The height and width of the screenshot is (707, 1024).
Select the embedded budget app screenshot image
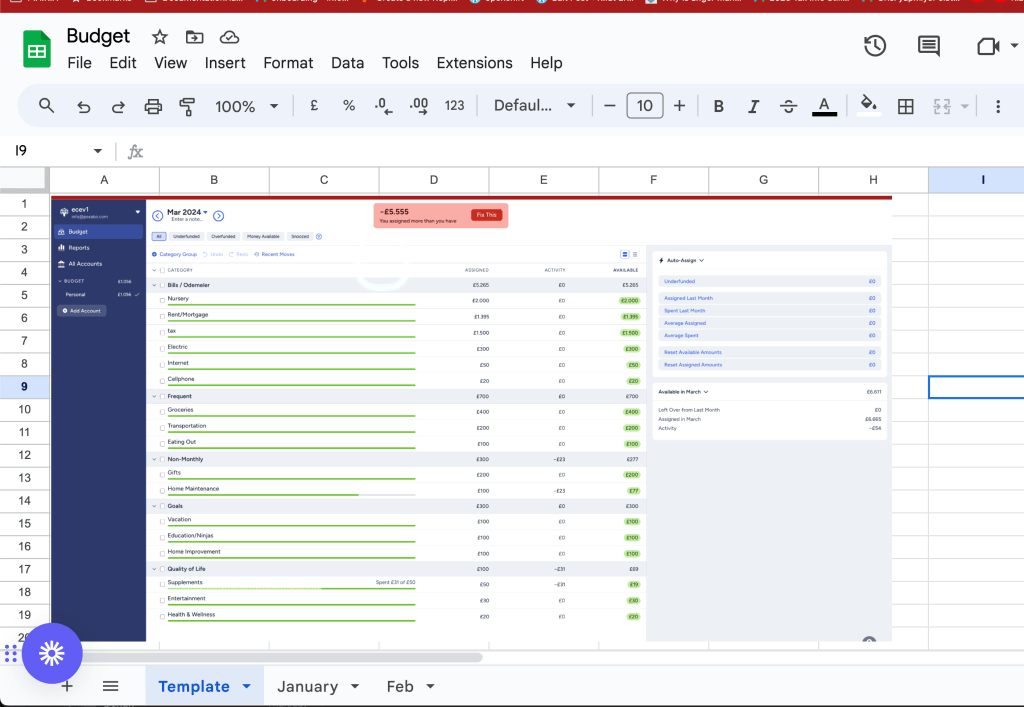(472, 418)
